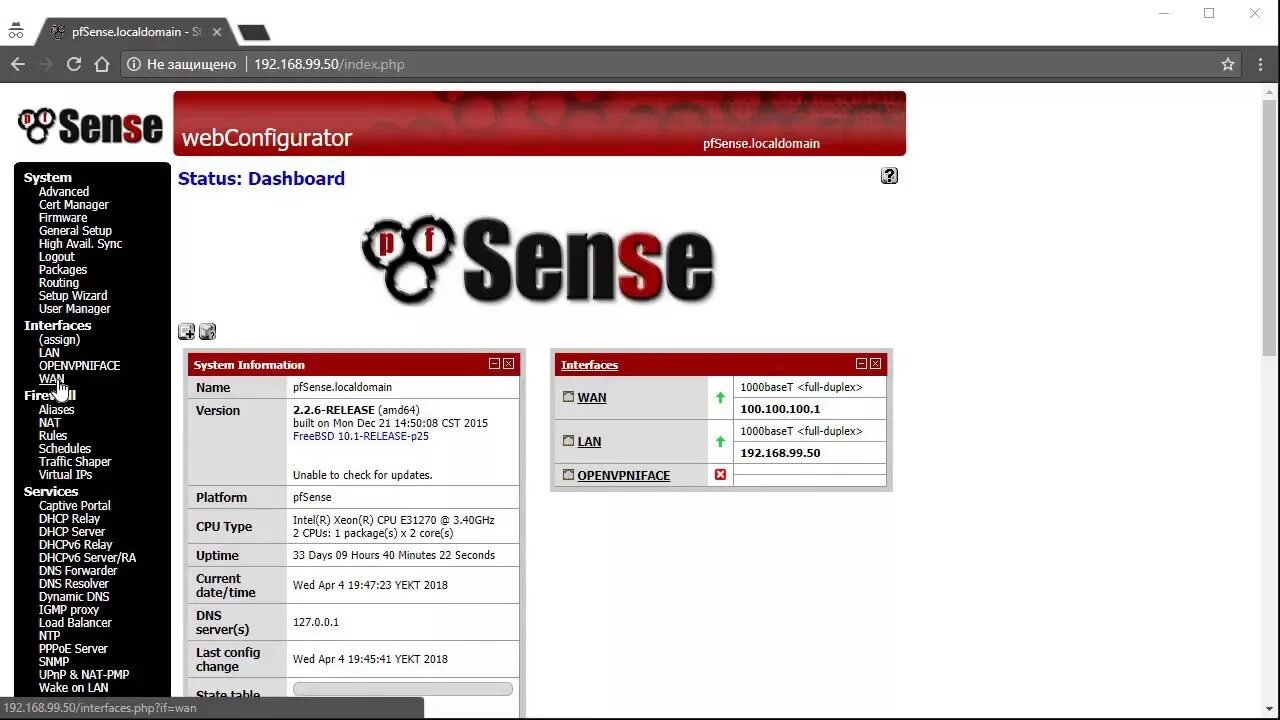Image resolution: width=1280 pixels, height=720 pixels.
Task: Click the pfSense logo at top left
Action: coord(90,126)
